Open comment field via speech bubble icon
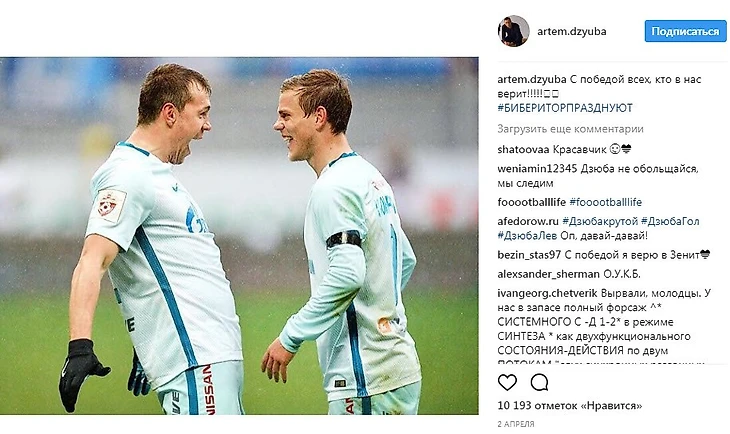The width and height of the screenshot is (730, 434). point(539,382)
